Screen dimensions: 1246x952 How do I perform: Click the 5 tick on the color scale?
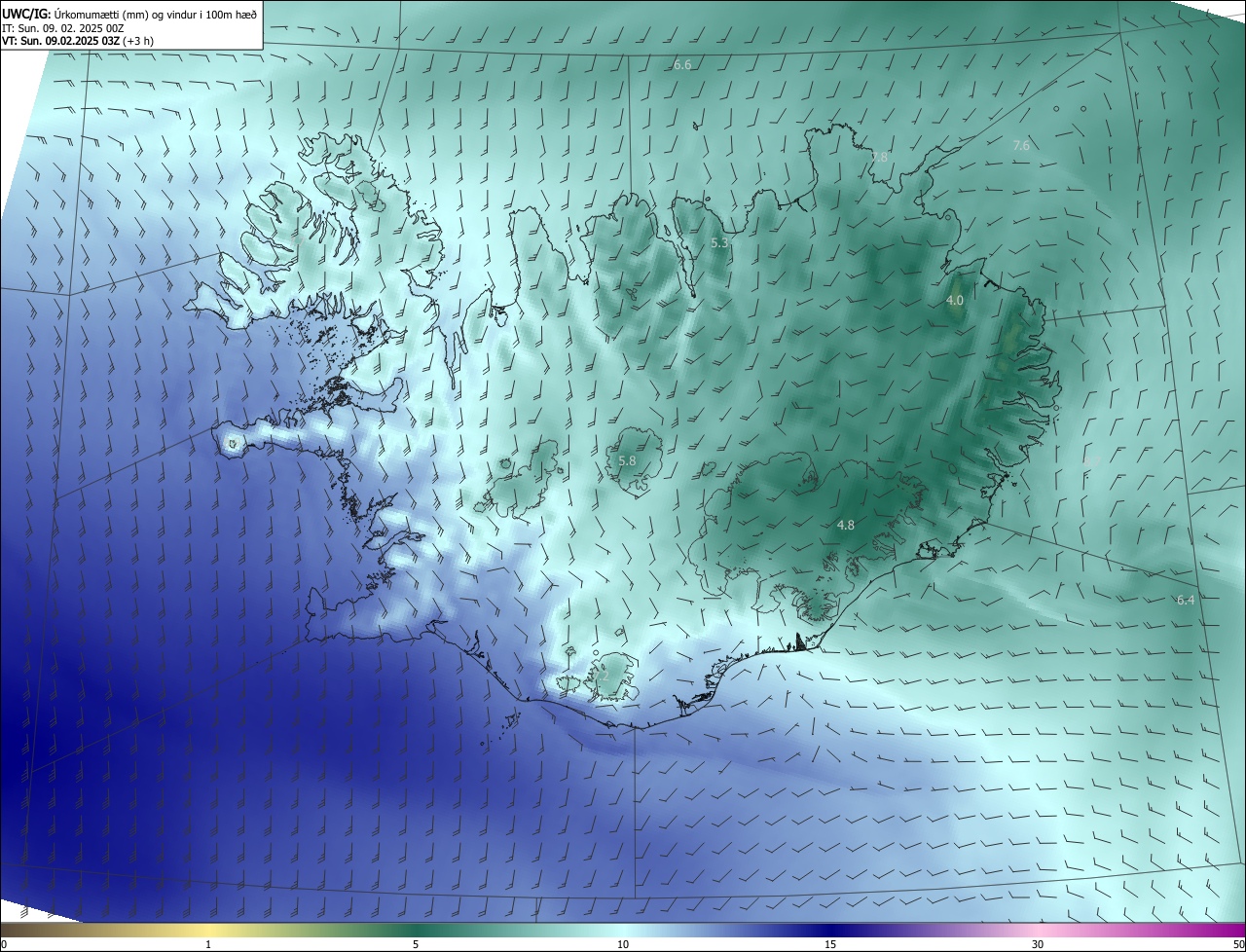point(416,945)
